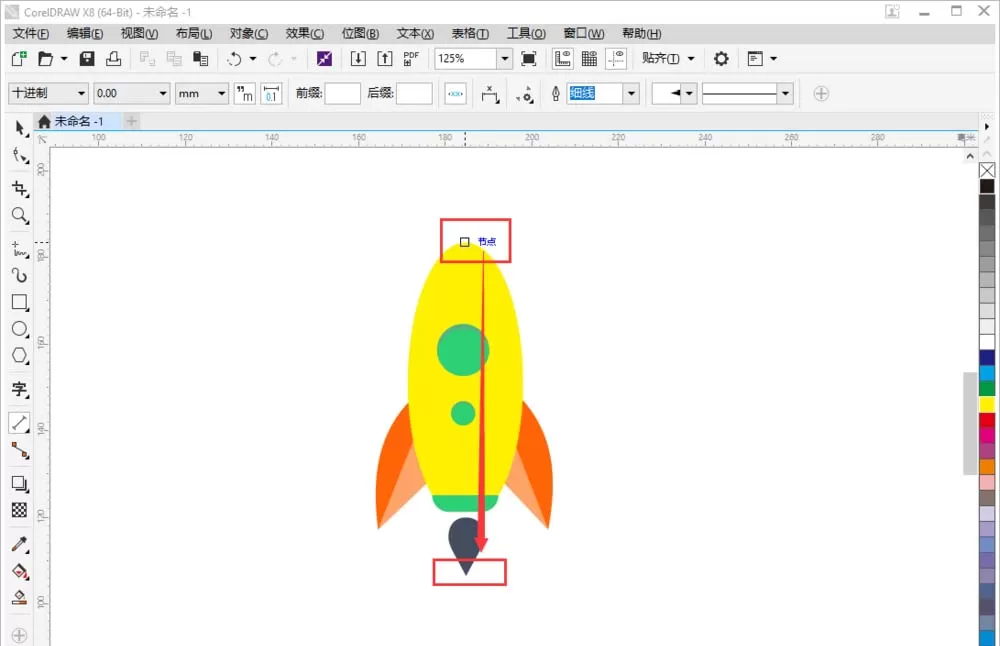Pick the yellow palette swatch
1000x646 pixels.
point(987,404)
